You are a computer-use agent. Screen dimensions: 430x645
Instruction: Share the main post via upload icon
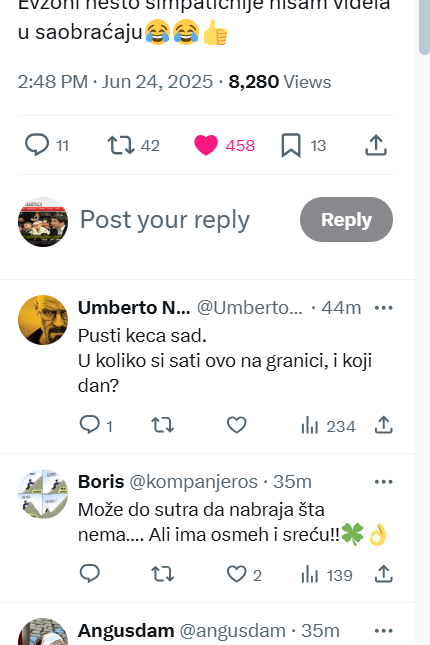coord(376,145)
